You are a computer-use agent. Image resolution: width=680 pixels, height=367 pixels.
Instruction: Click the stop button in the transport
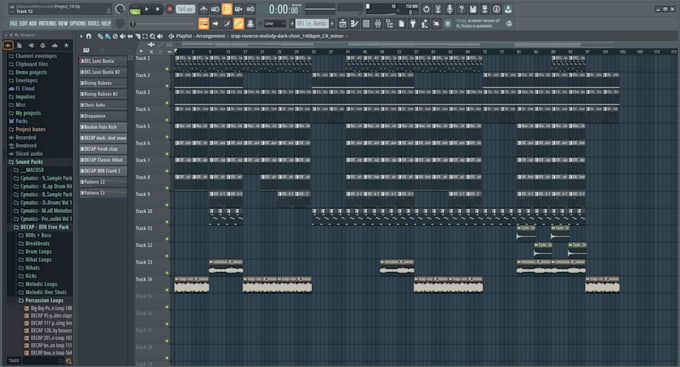[157, 9]
